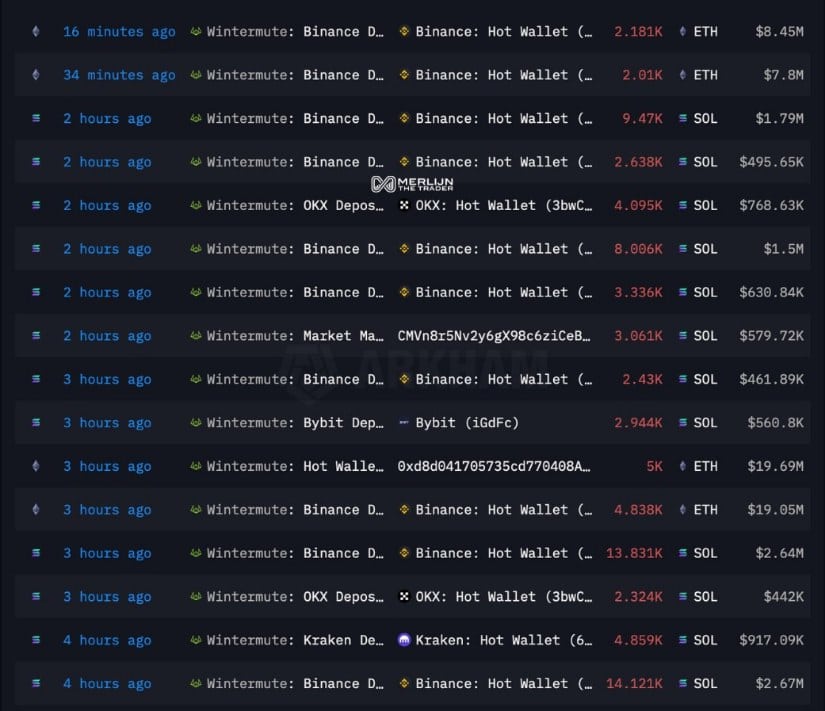Click the ETH token icon beside 5K

pos(682,467)
